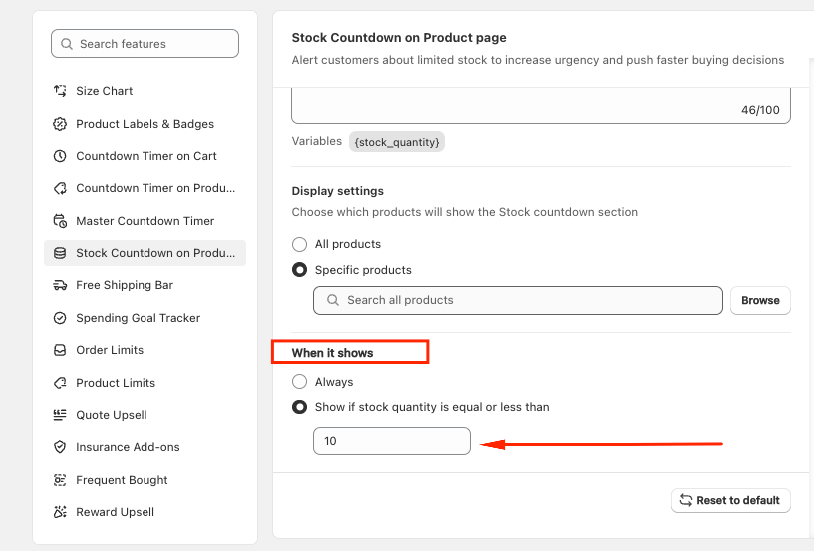Click the 'Alert customers about limited stock' description
Screen dimensions: 814x551
[x=538, y=60]
